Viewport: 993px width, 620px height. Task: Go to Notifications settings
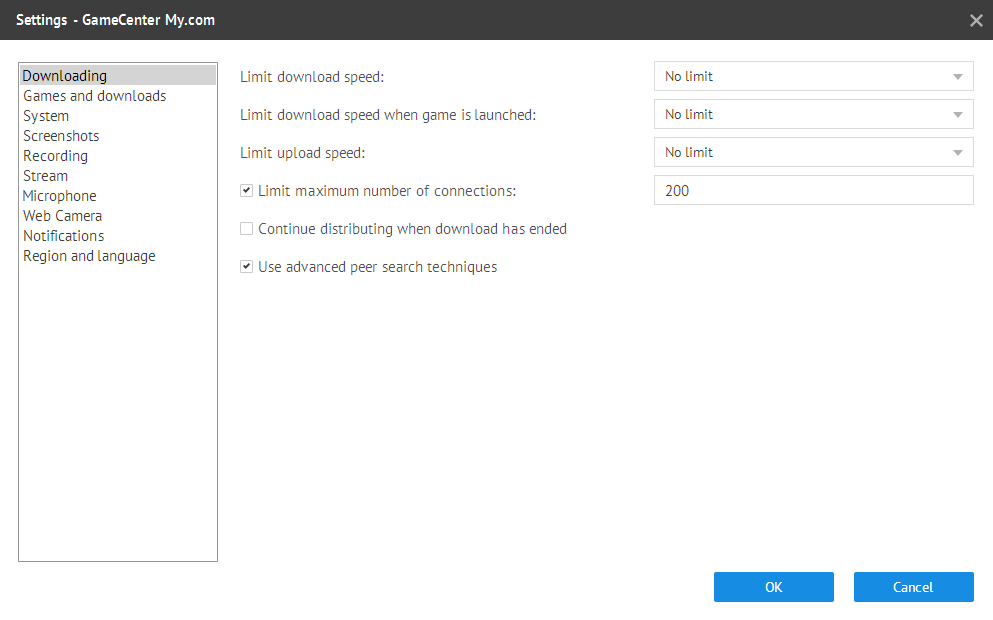[x=63, y=236]
